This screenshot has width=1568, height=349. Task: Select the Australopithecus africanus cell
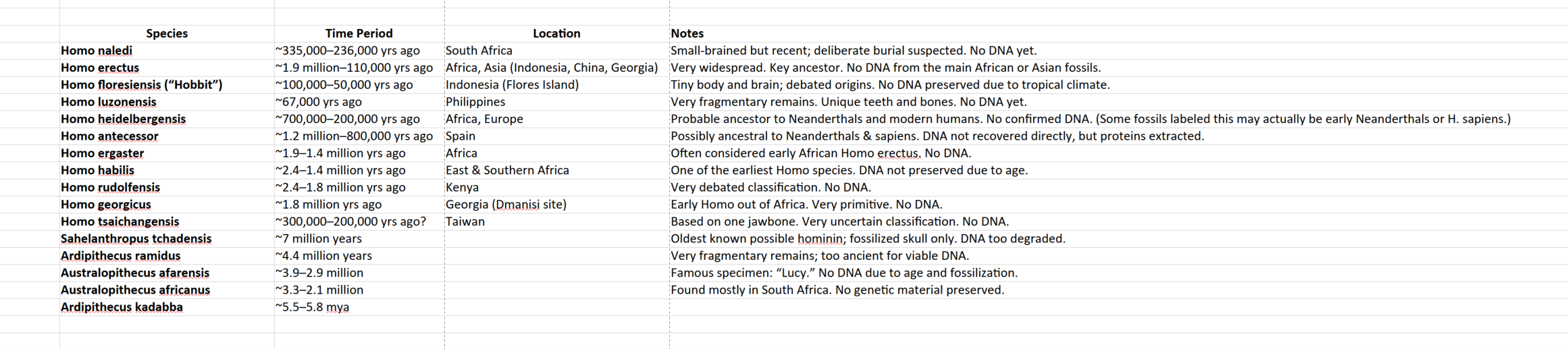click(167, 290)
